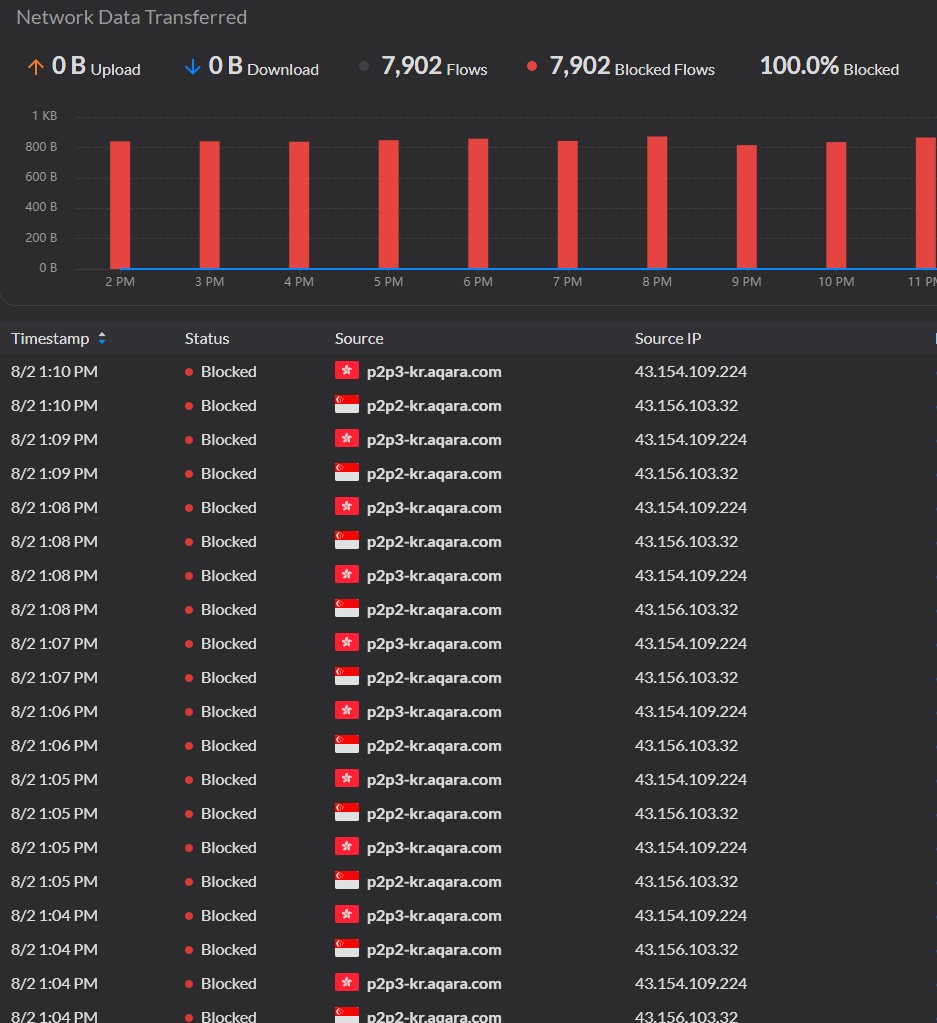The width and height of the screenshot is (937, 1023).
Task: Sort table by Timestamp column arrows
Action: pyautogui.click(x=102, y=338)
